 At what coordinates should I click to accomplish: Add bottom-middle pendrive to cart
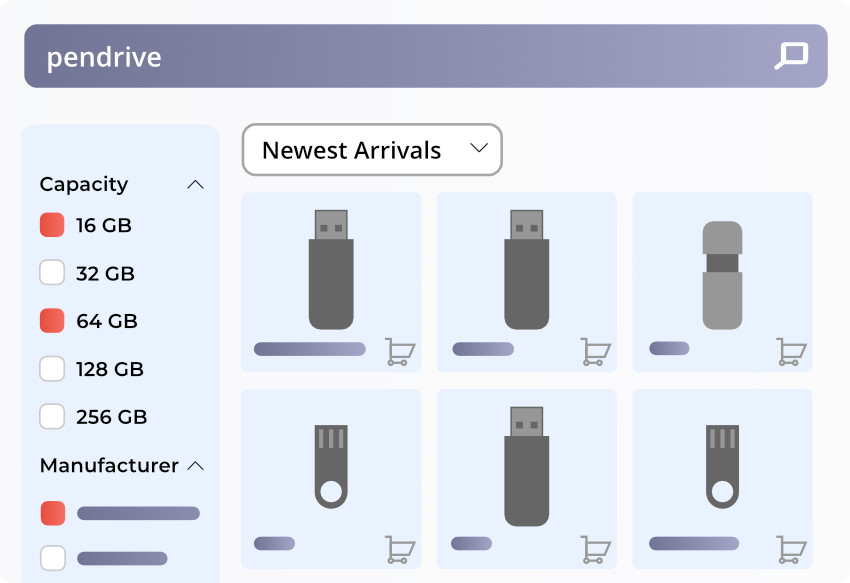click(596, 549)
